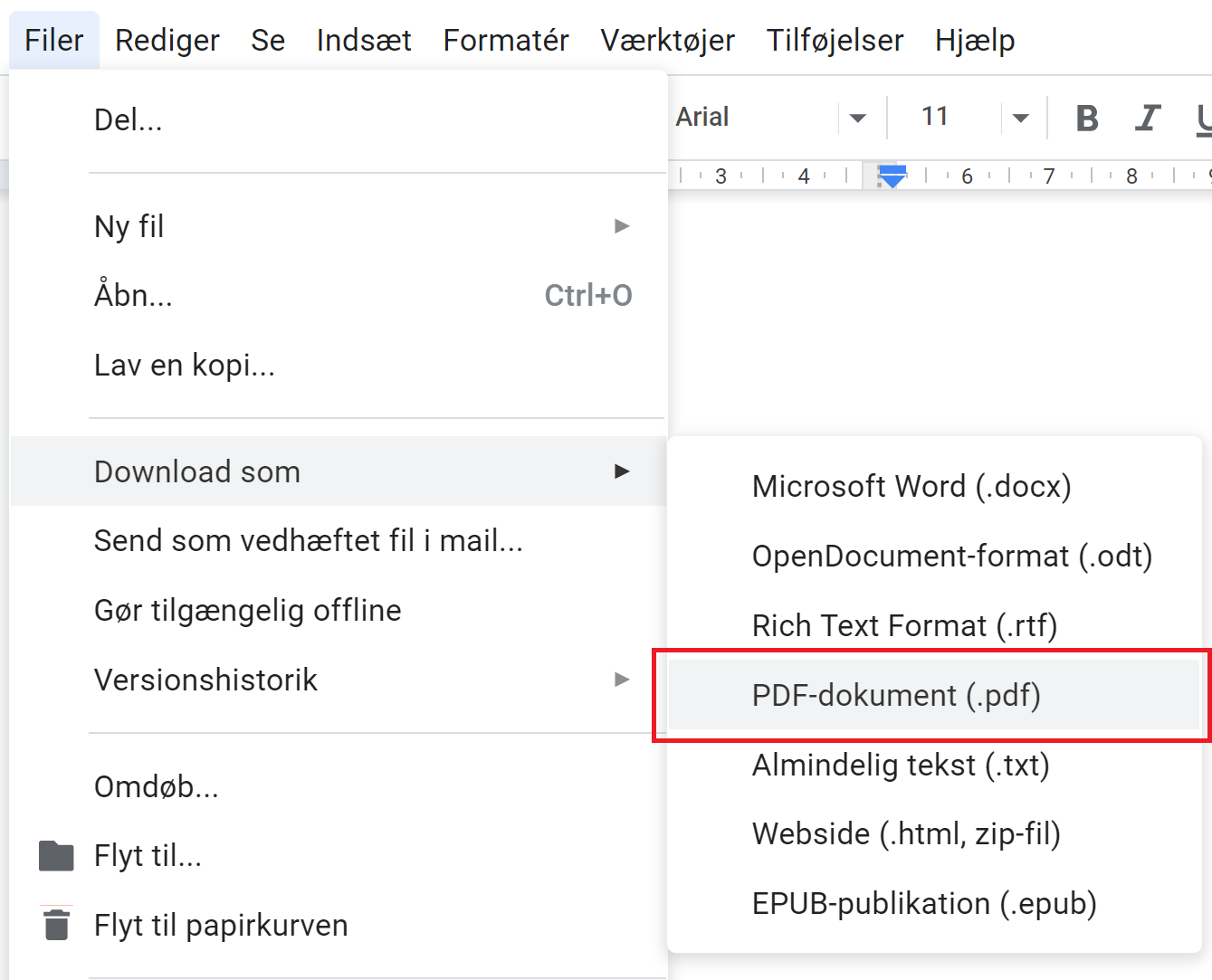Viewport: 1212px width, 980px height.
Task: Choose Microsoft Word (.docx) format
Action: [911, 487]
